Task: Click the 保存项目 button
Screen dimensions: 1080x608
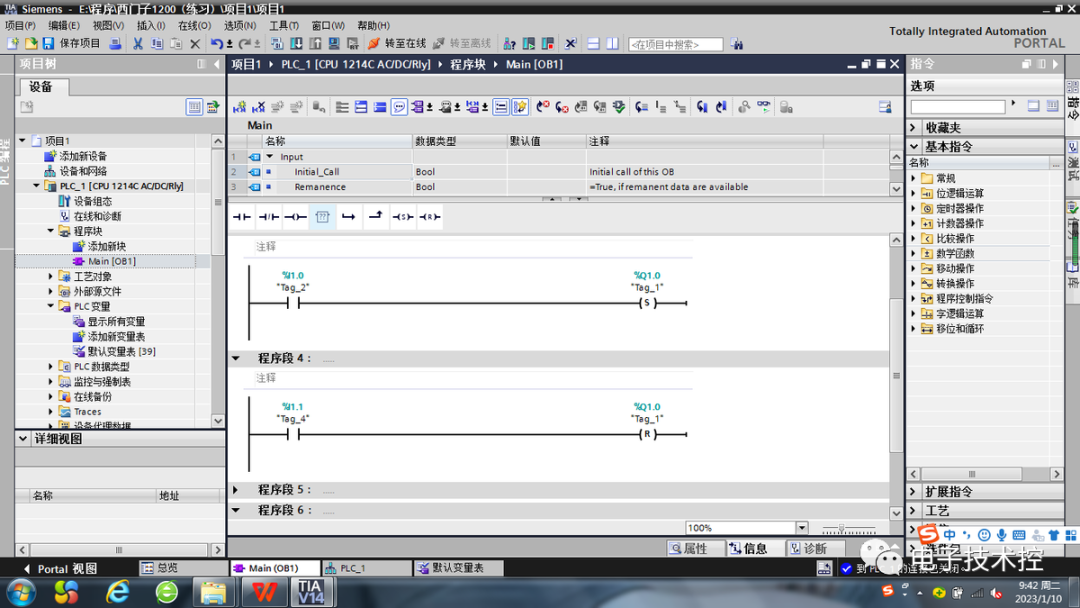Action: coord(68,42)
